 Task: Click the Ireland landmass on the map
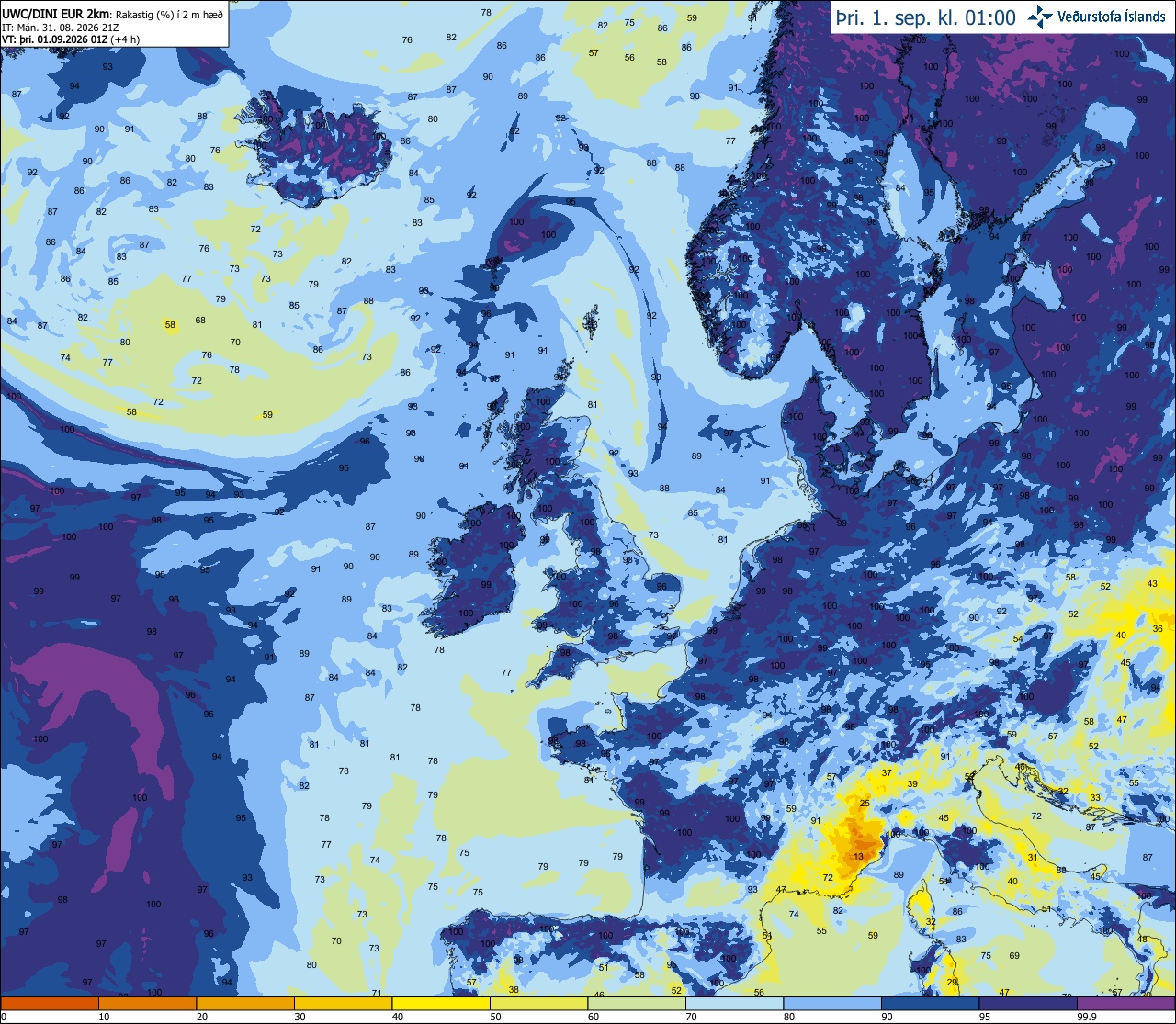[x=473, y=571]
